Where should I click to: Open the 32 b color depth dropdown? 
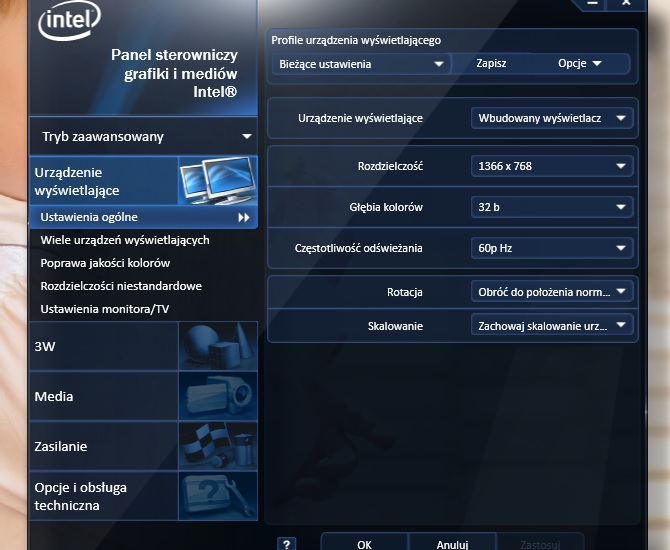click(552, 207)
